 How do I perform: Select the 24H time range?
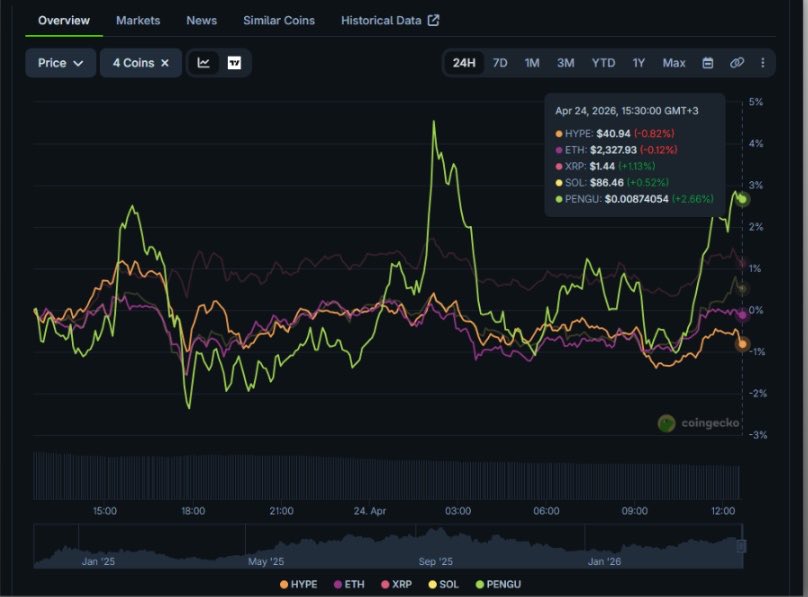coord(464,63)
